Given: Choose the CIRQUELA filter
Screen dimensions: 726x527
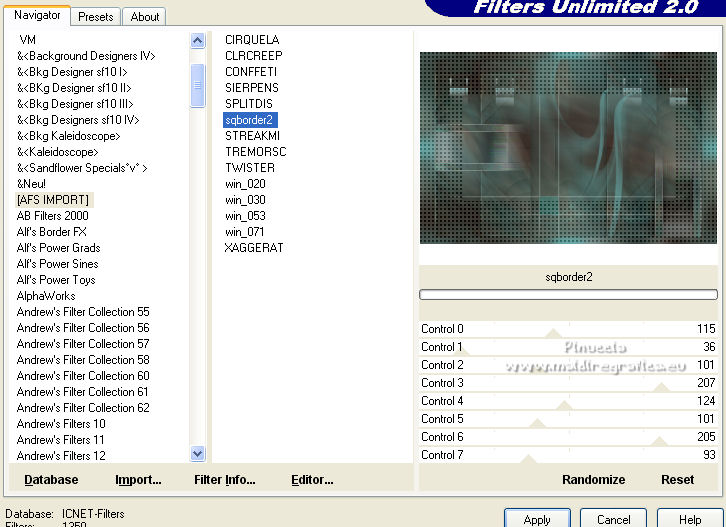Looking at the screenshot, I should 252,40.
